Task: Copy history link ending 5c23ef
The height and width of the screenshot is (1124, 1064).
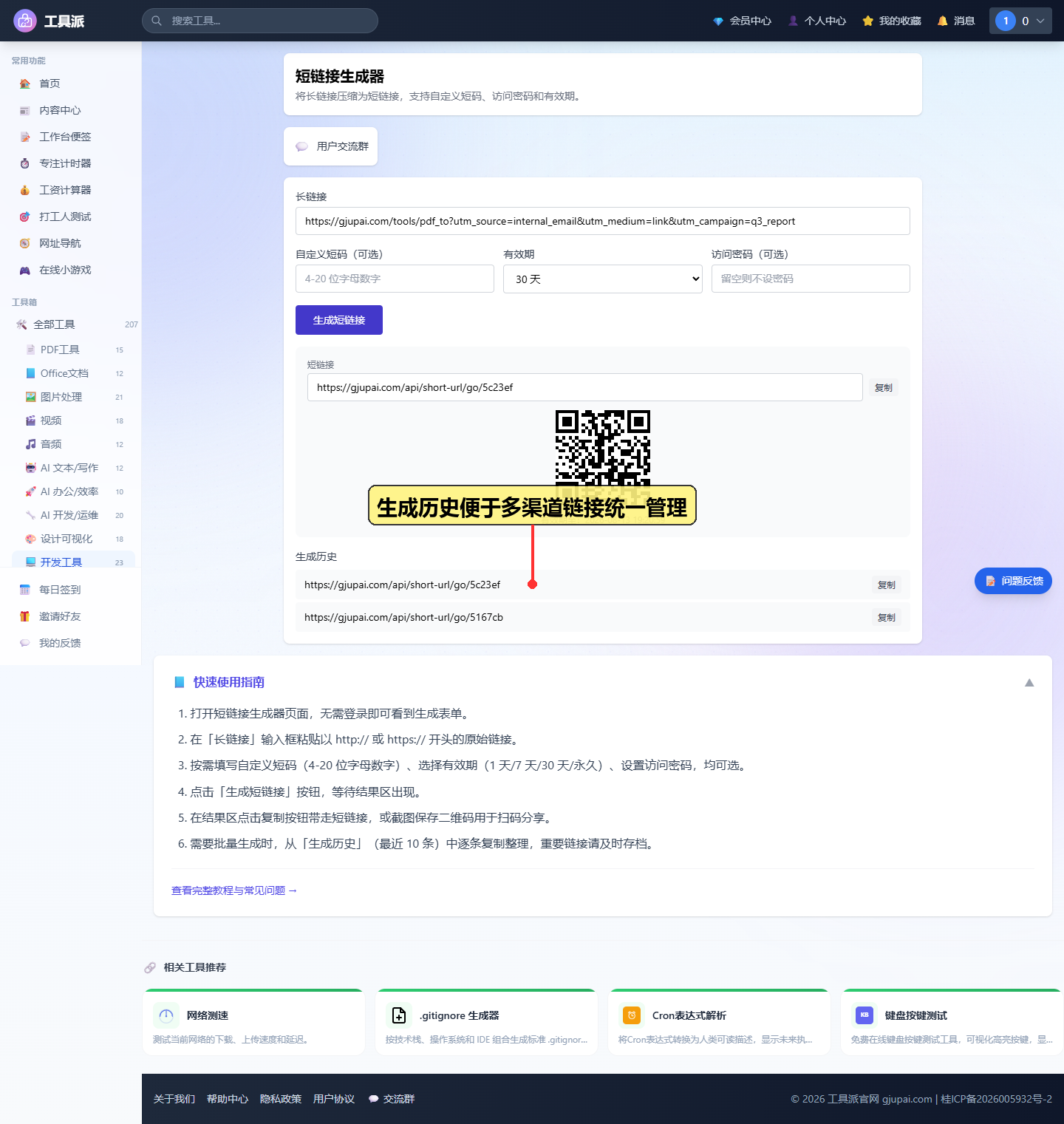Action: coord(887,585)
